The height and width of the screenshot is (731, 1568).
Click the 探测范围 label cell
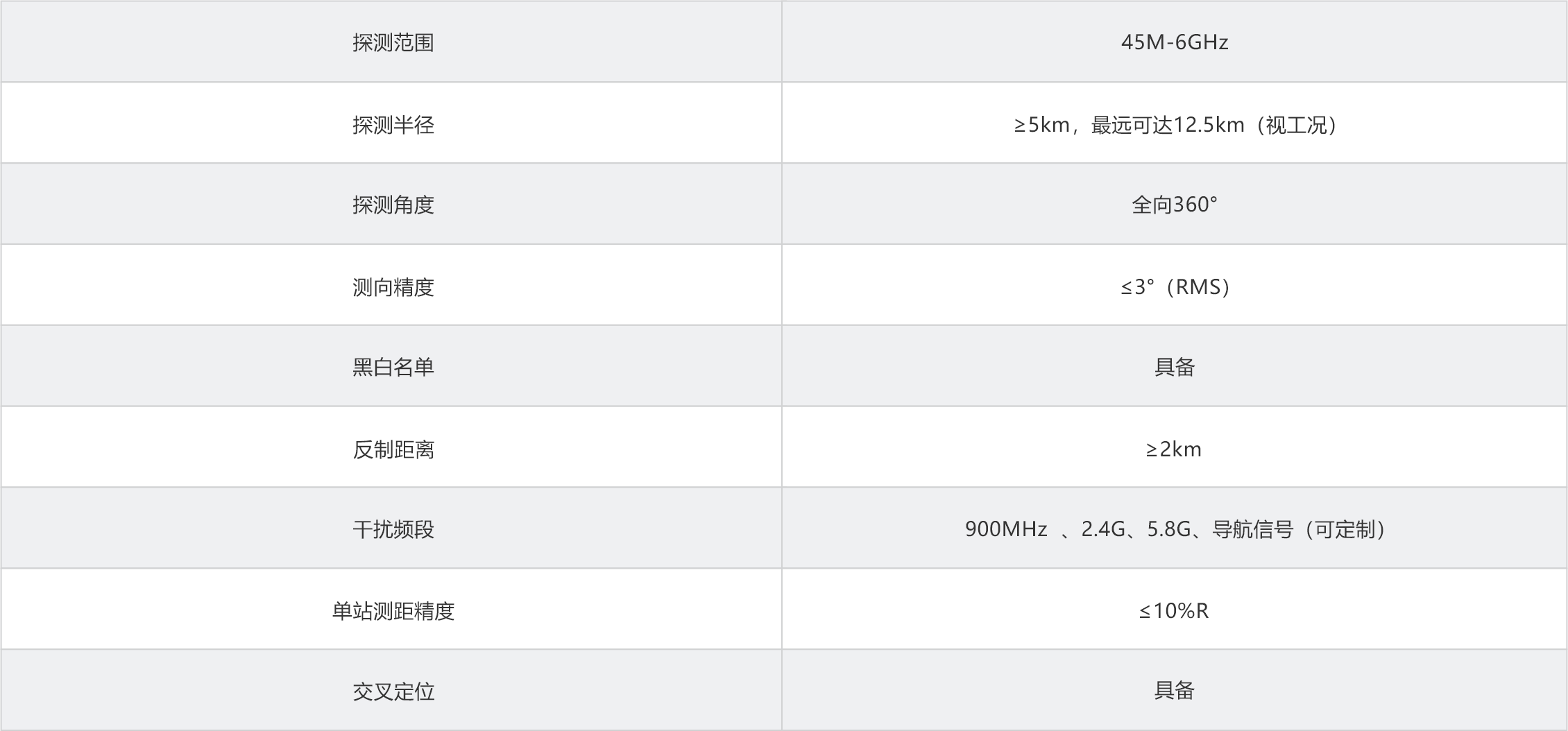[x=393, y=43]
